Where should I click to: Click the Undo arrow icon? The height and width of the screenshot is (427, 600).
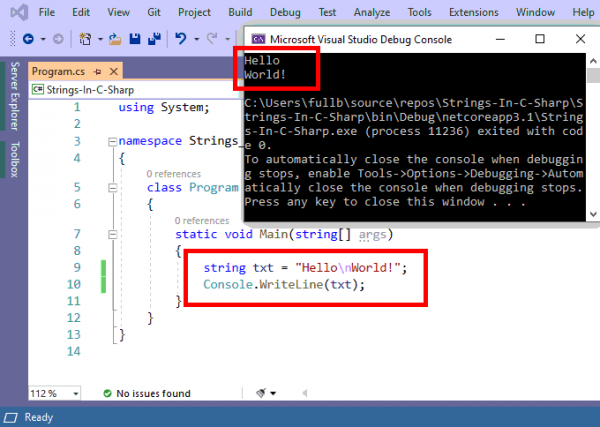(181, 39)
